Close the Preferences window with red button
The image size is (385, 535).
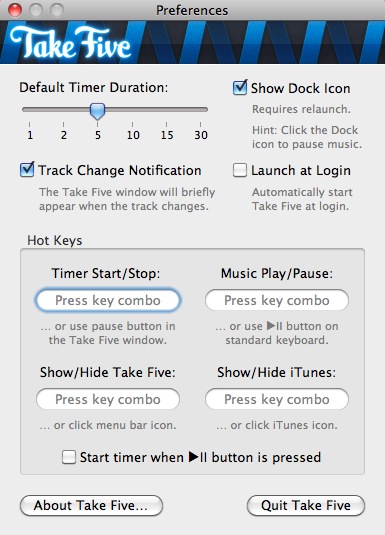(15, 10)
